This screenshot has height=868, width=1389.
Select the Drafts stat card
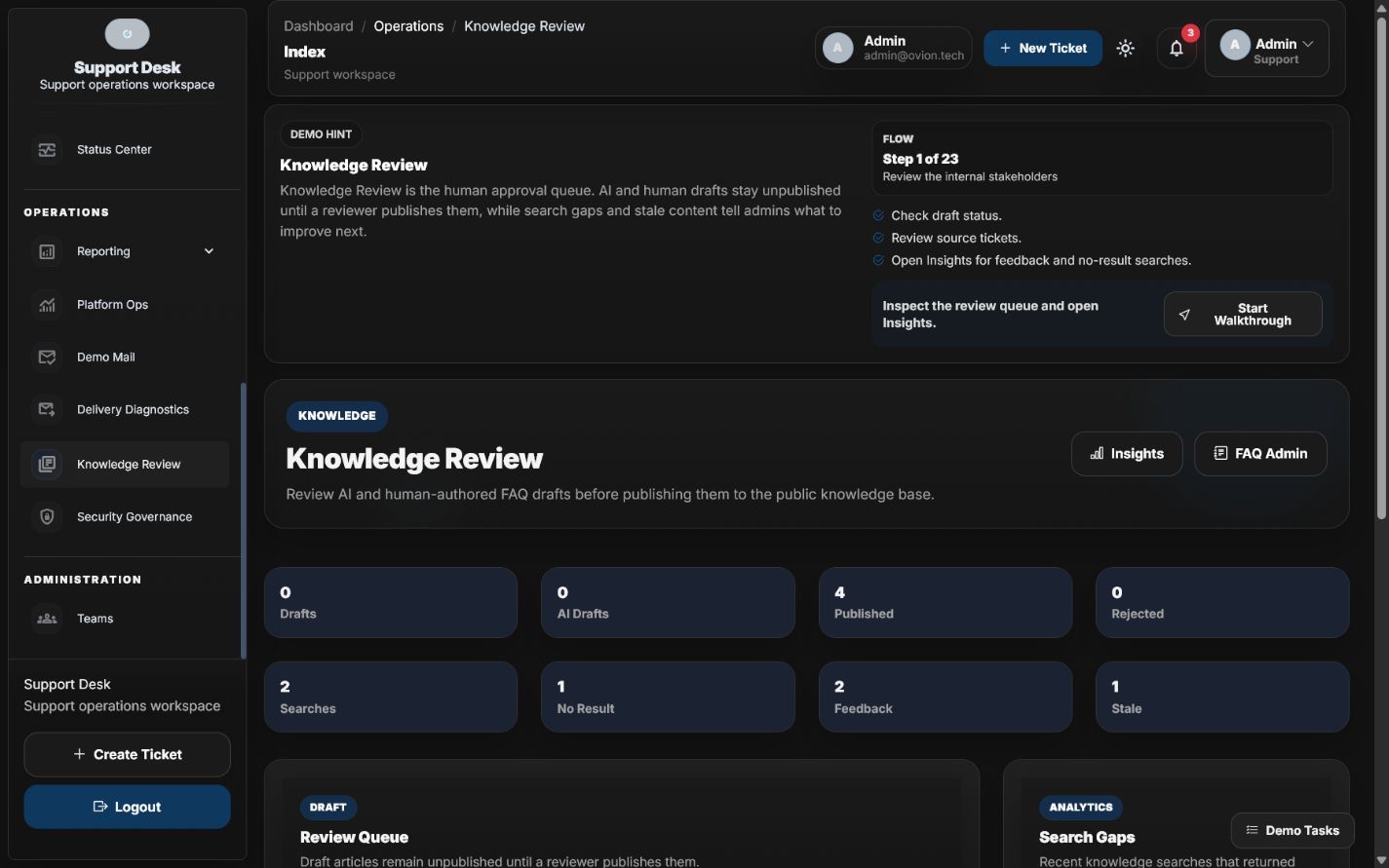tap(391, 603)
